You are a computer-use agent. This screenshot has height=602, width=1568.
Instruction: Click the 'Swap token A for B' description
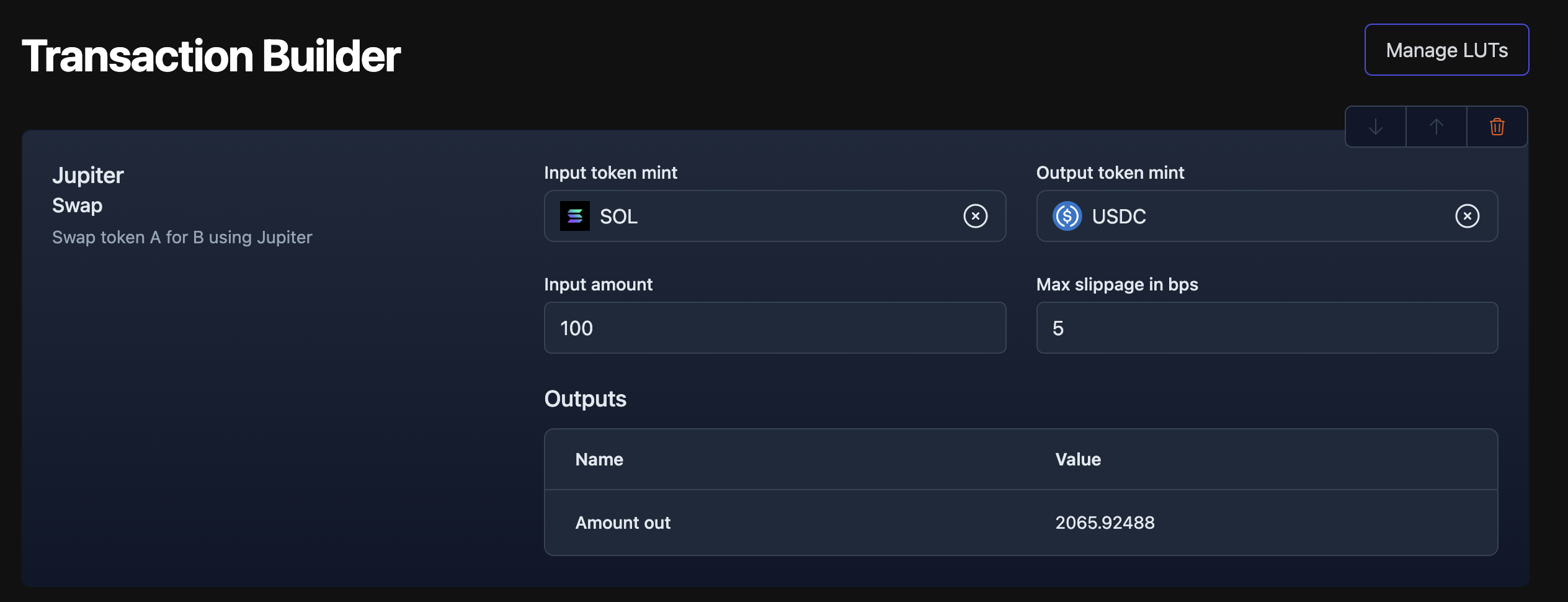[182, 237]
